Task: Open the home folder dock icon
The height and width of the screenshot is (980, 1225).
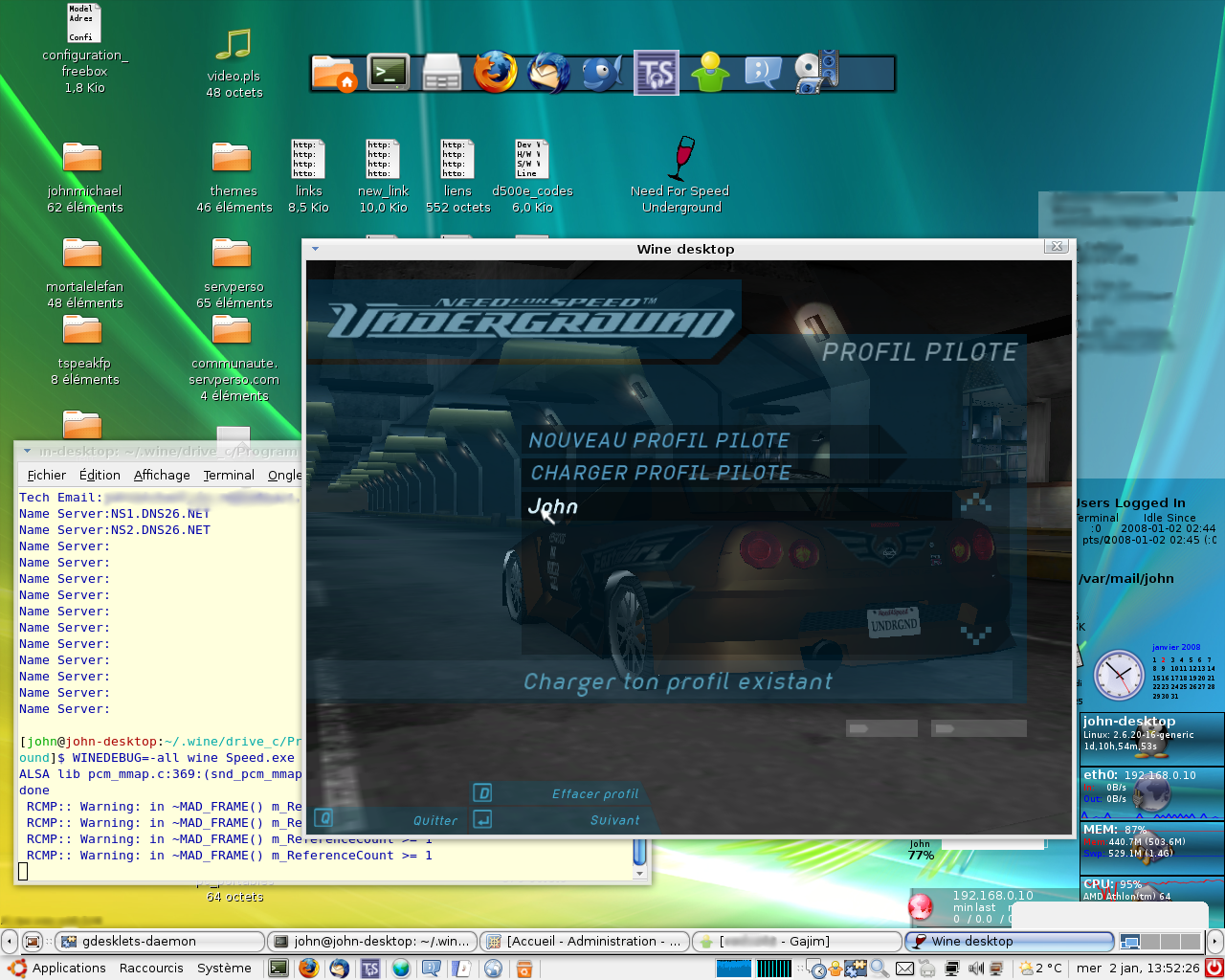Action: tap(334, 74)
